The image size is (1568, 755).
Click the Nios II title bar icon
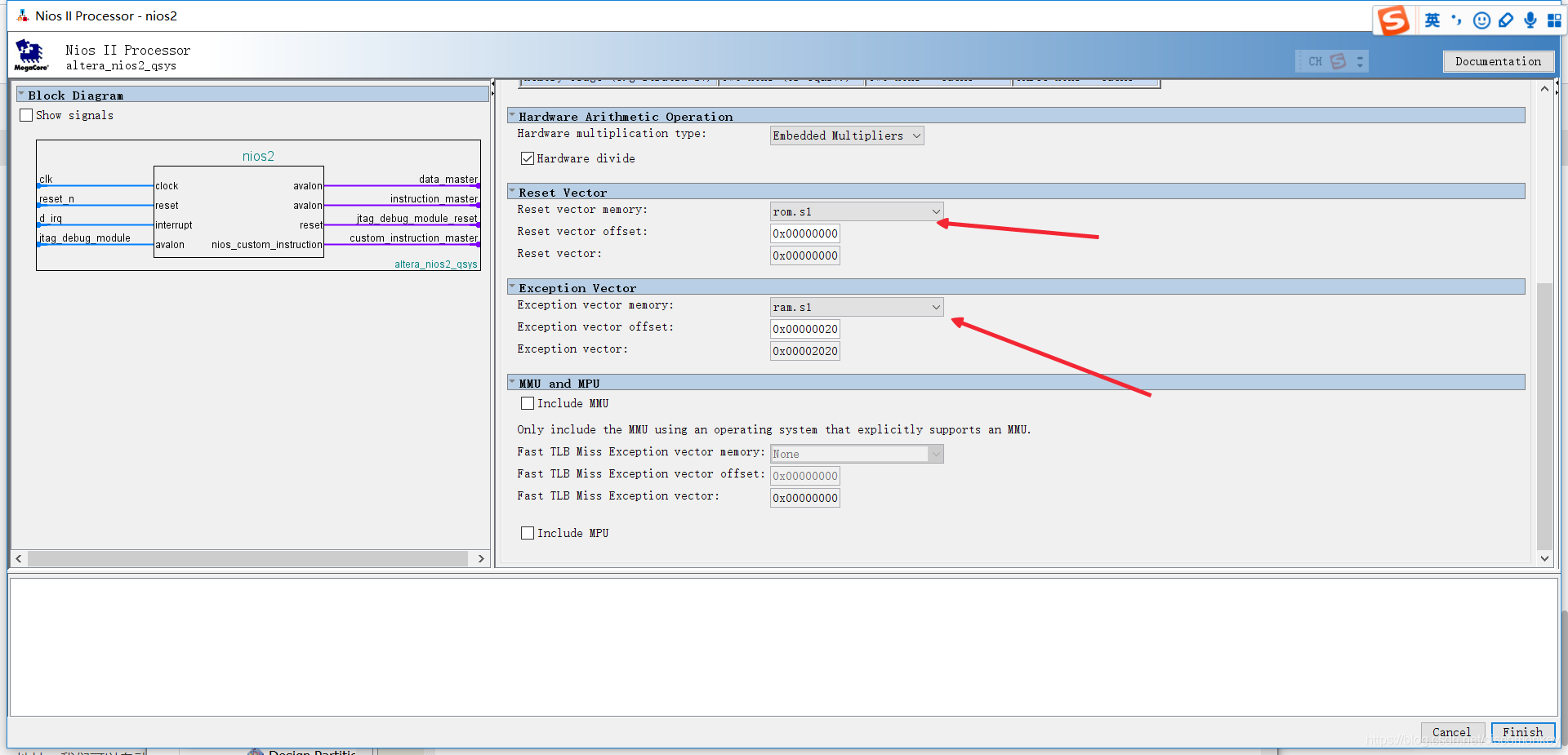point(22,16)
